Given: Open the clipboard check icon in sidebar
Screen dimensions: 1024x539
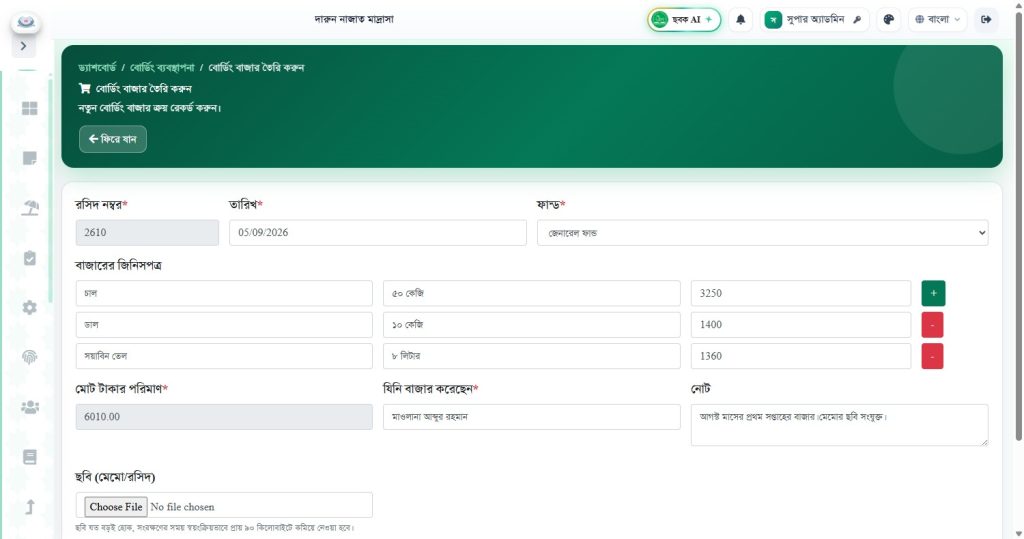Looking at the screenshot, I should click(29, 258).
